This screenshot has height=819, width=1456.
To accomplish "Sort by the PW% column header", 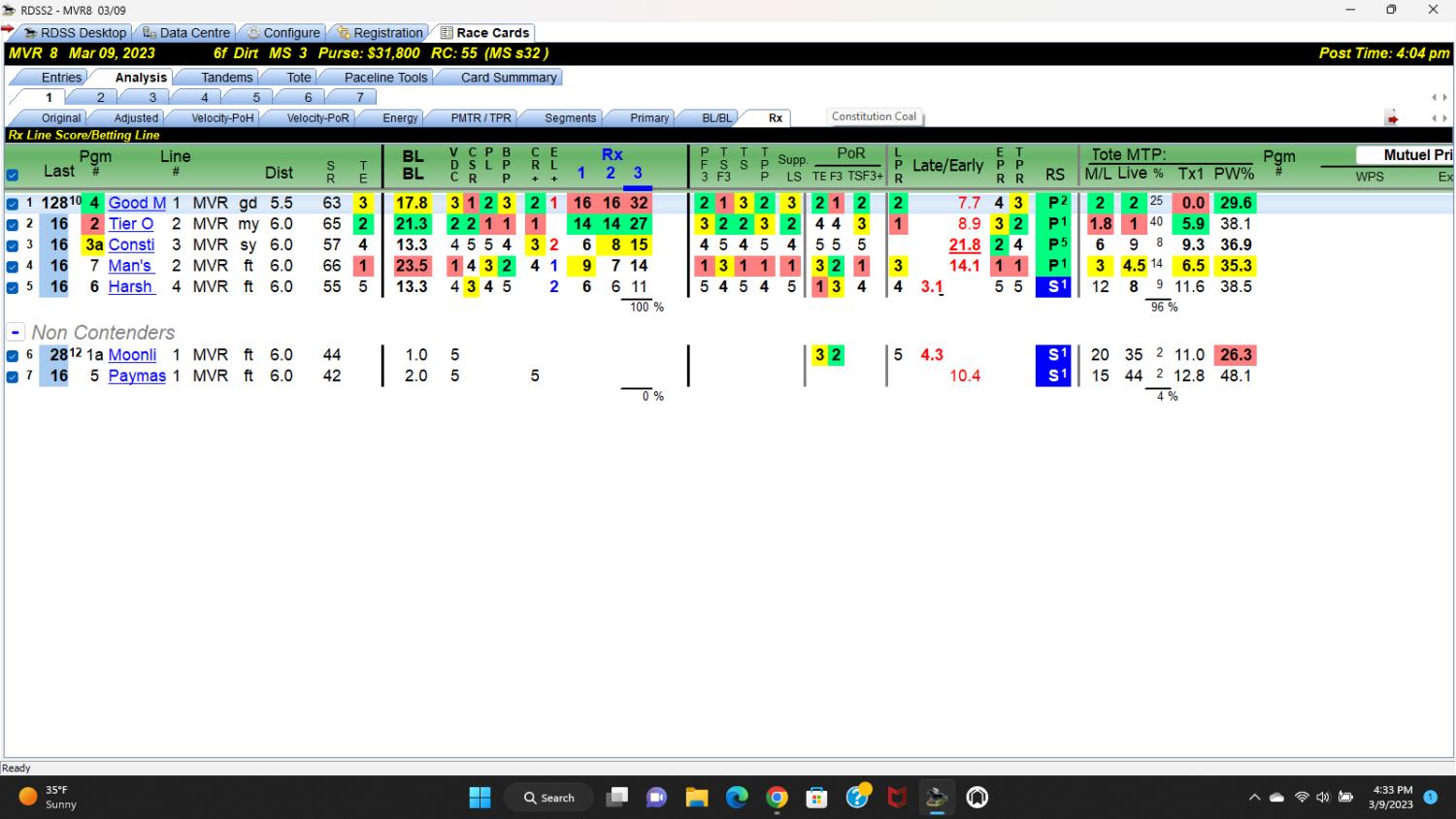I will click(x=1234, y=174).
